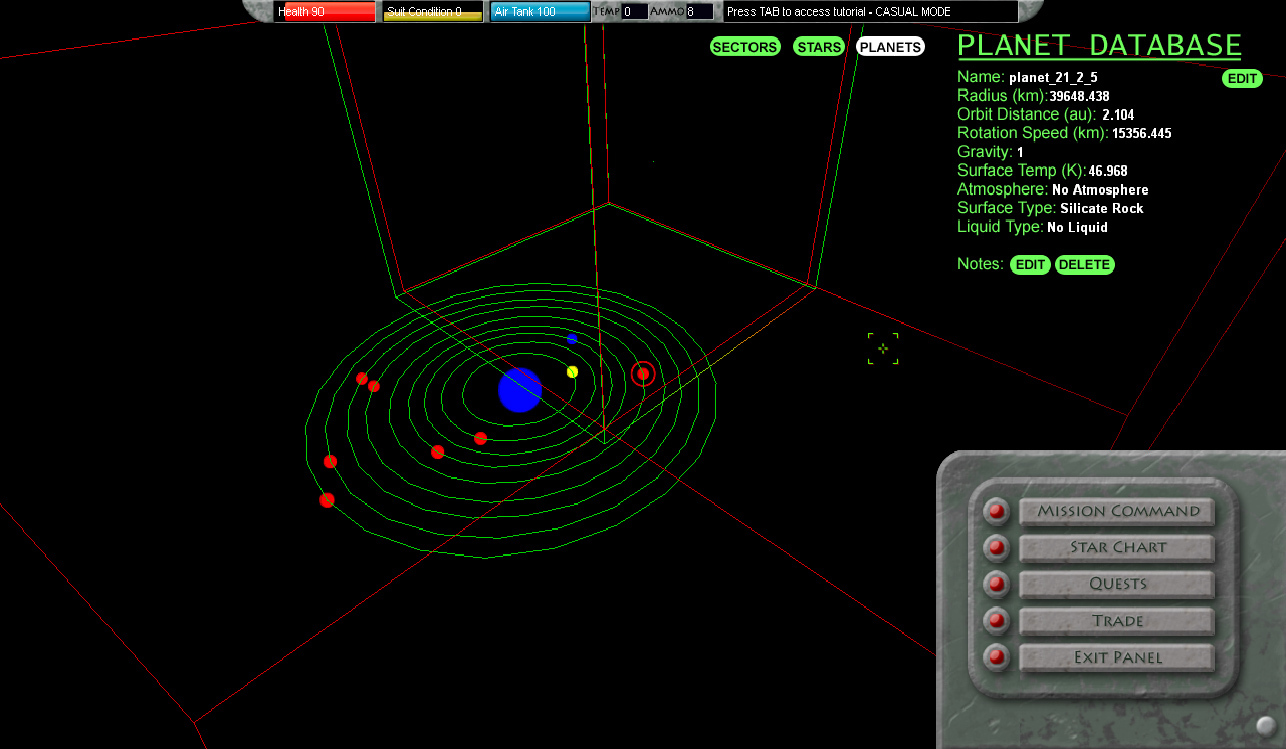Select the PLANETS tab

890,47
